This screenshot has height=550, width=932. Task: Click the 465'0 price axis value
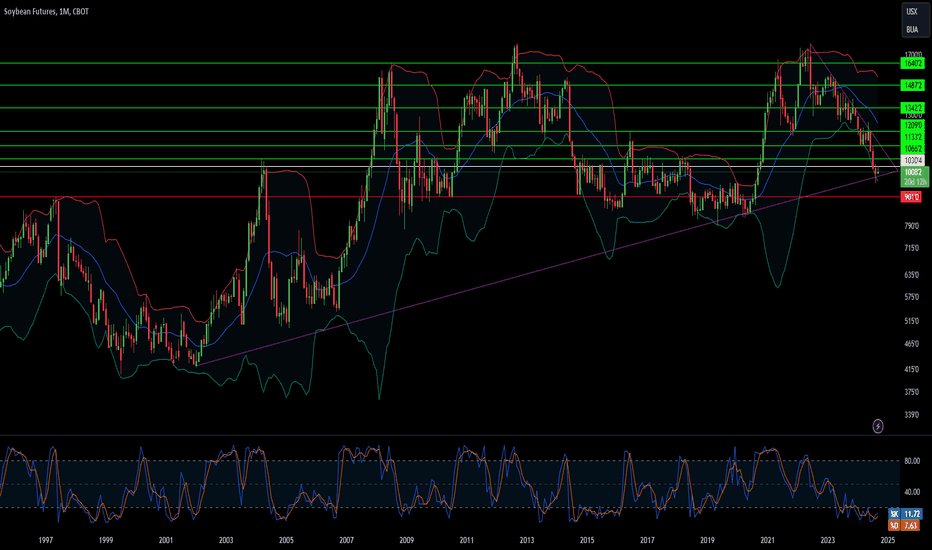click(912, 344)
